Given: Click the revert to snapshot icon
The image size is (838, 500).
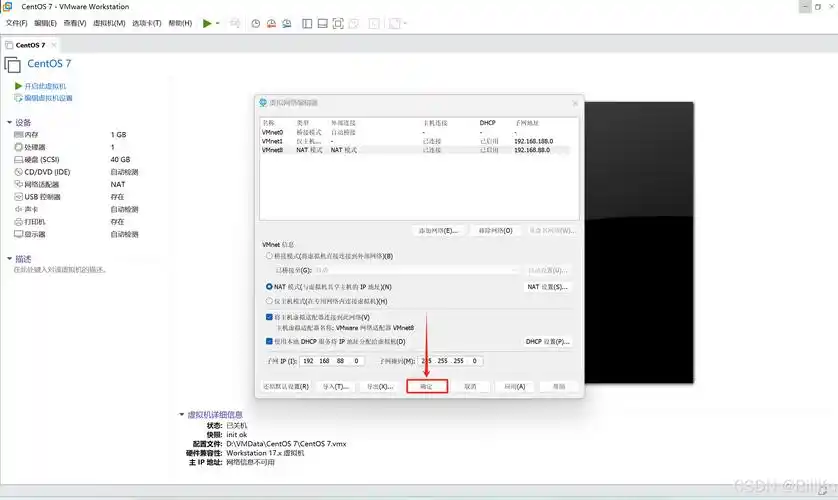Looking at the screenshot, I should [x=271, y=23].
